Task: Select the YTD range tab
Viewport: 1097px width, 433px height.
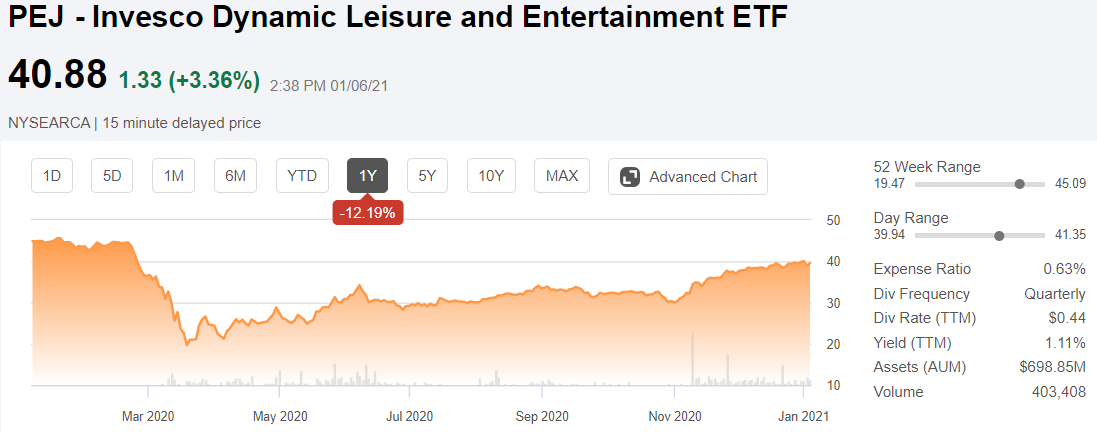Action: [302, 176]
